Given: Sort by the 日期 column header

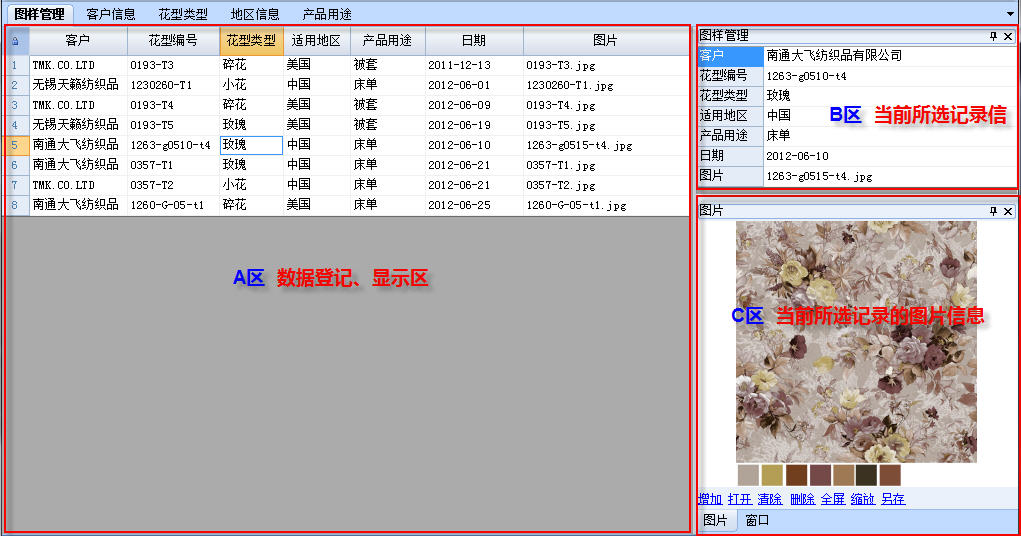Looking at the screenshot, I should pyautogui.click(x=474, y=41).
